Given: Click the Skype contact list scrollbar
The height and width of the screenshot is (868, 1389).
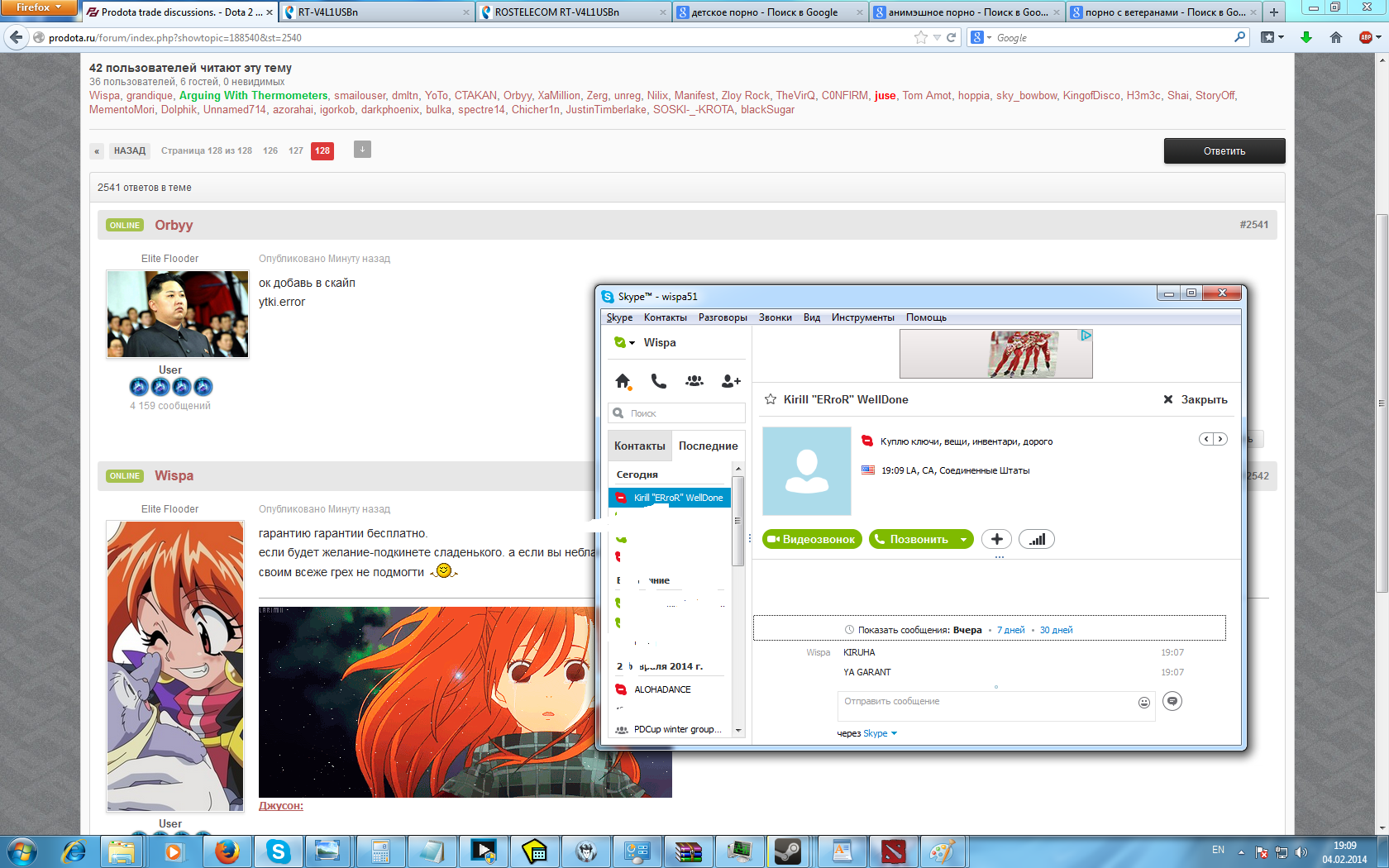Looking at the screenshot, I should [738, 521].
